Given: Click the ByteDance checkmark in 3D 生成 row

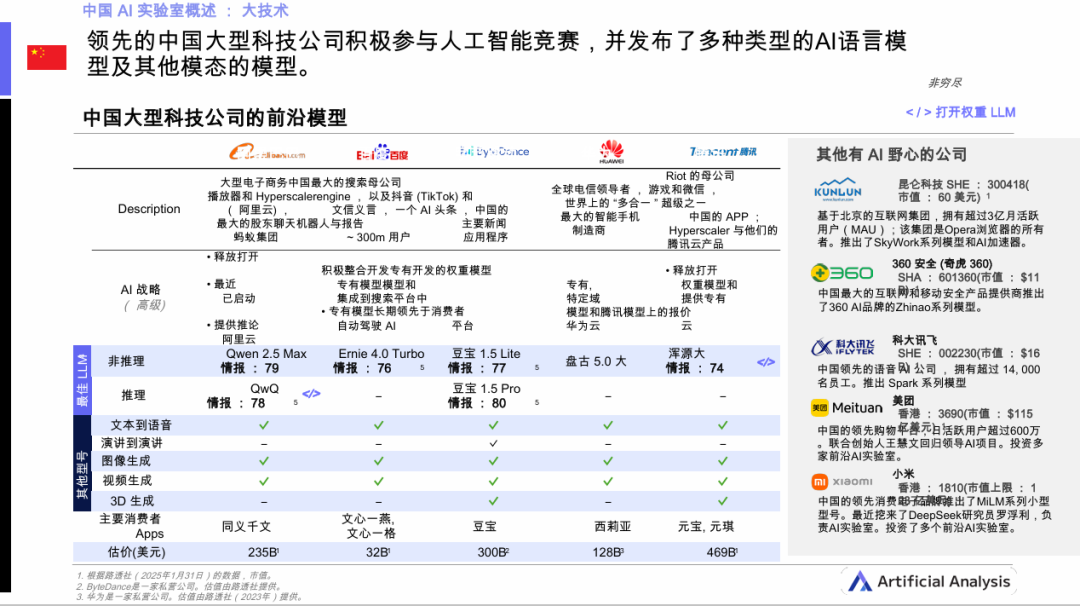Looking at the screenshot, I should (x=493, y=501).
